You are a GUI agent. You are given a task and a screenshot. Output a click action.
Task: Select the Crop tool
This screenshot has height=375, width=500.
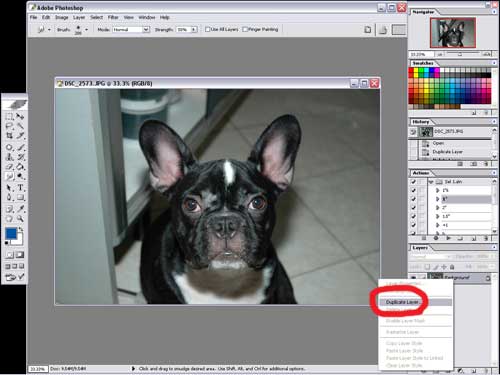coord(9,136)
